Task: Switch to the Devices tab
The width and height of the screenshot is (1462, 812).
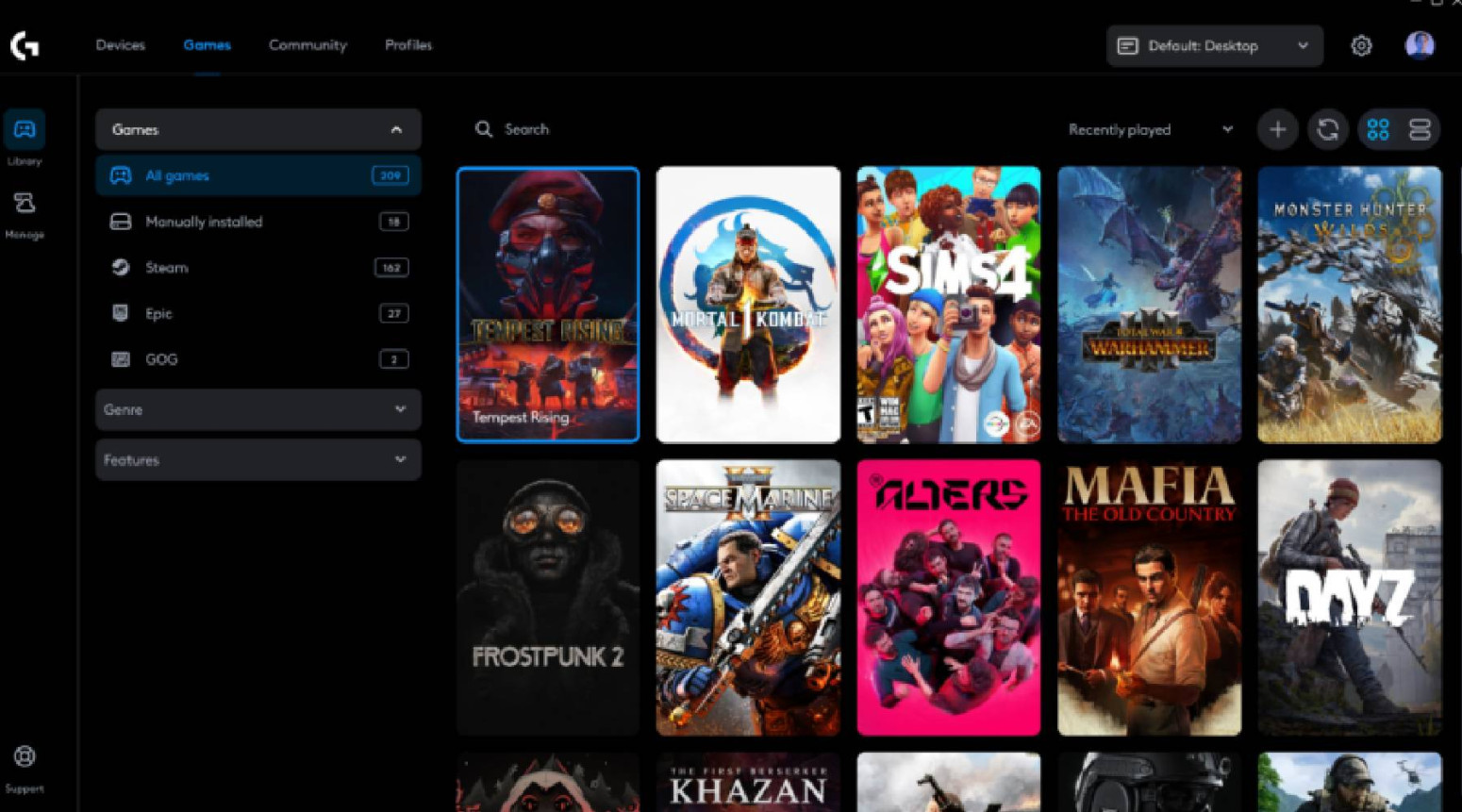Action: coord(120,44)
